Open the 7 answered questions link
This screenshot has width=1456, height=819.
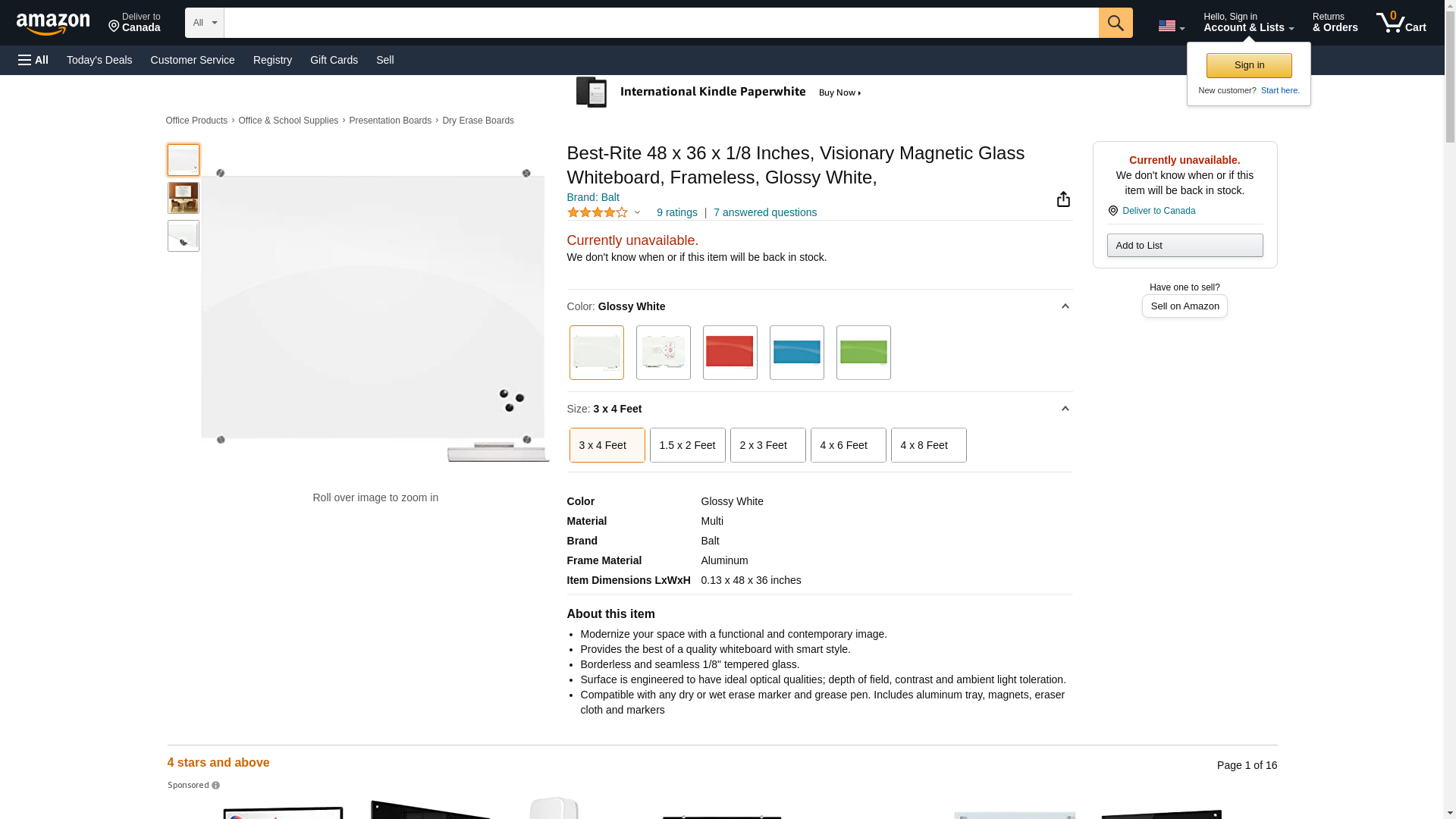tap(764, 212)
